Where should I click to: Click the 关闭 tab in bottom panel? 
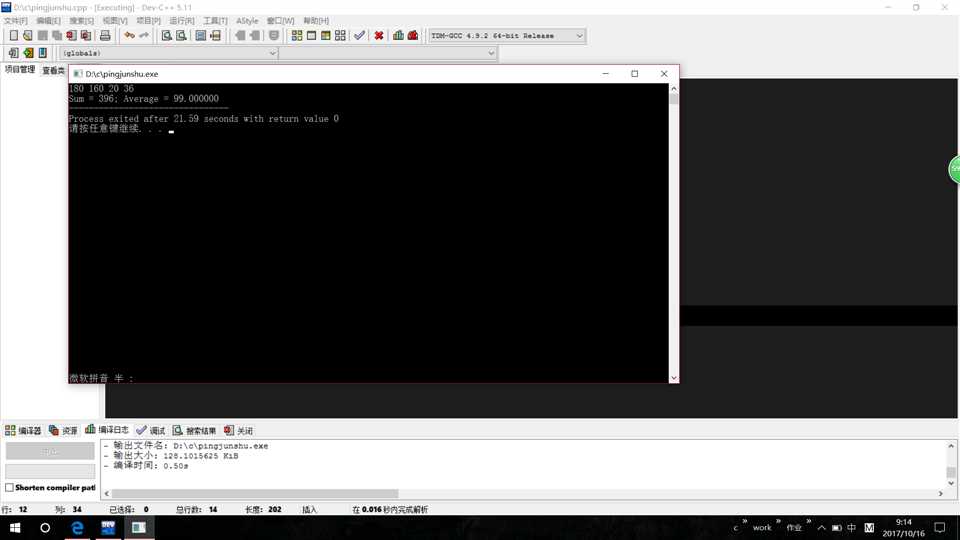tap(239, 430)
